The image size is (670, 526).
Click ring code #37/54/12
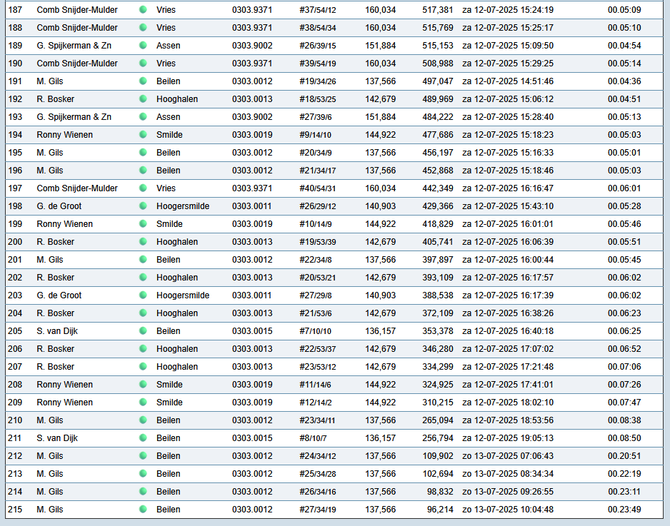click(x=317, y=10)
